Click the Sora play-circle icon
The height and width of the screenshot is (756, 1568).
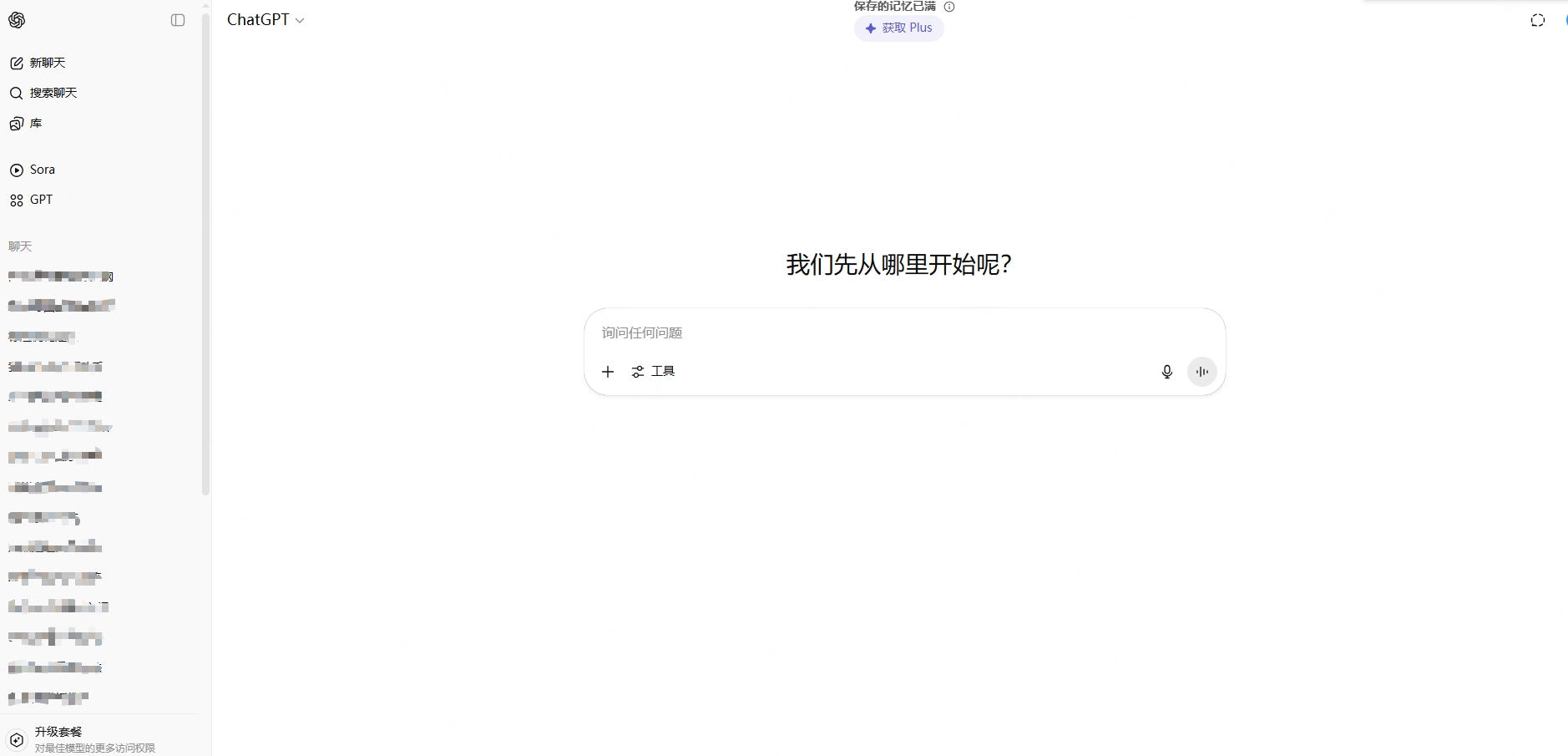click(x=17, y=170)
